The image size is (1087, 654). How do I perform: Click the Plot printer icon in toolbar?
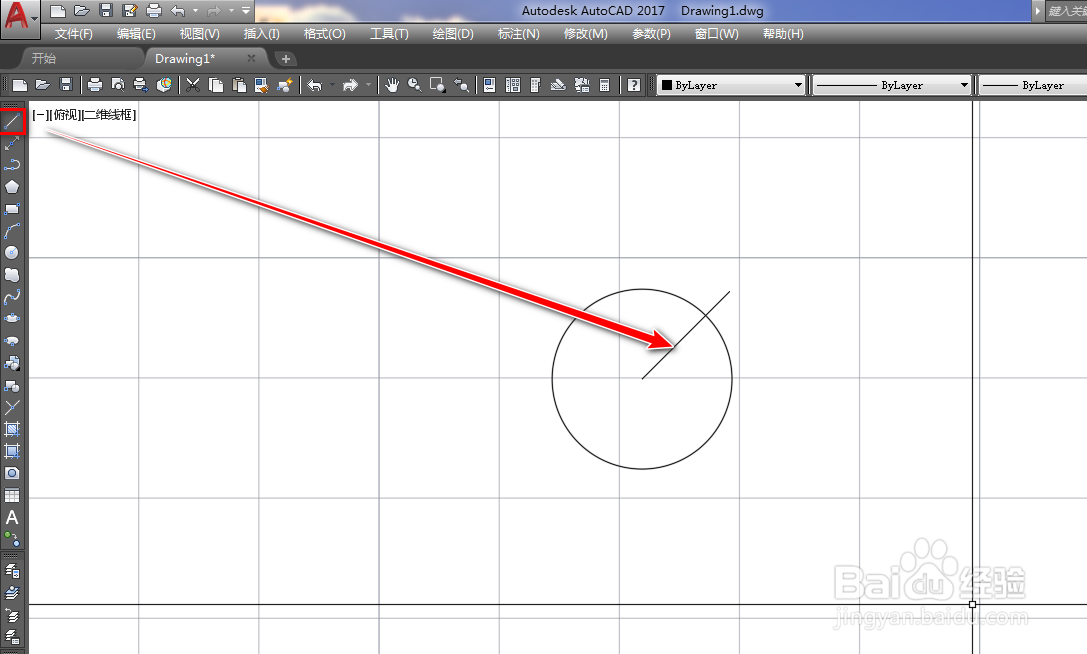[95, 85]
